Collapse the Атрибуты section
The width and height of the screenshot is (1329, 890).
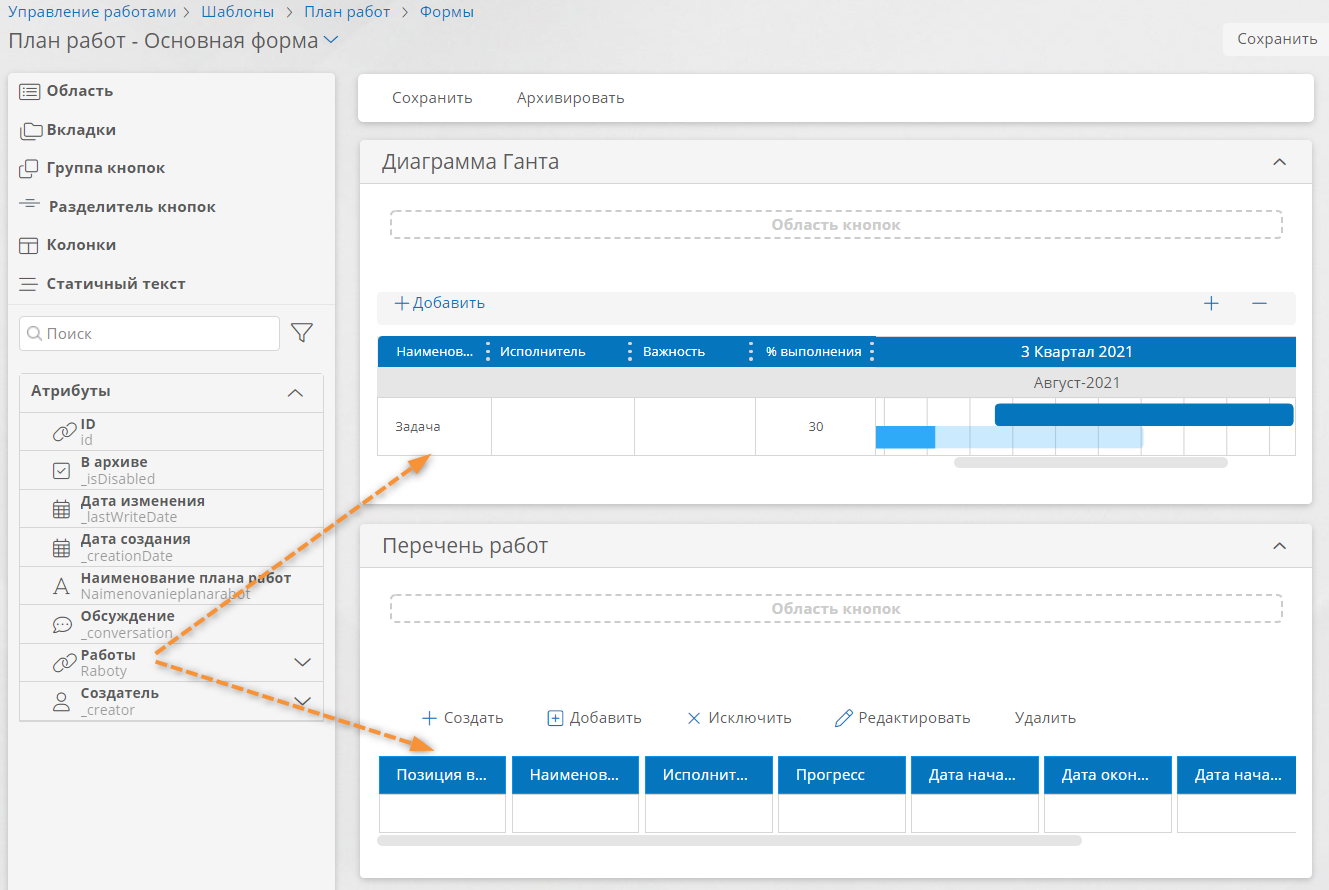tap(295, 393)
